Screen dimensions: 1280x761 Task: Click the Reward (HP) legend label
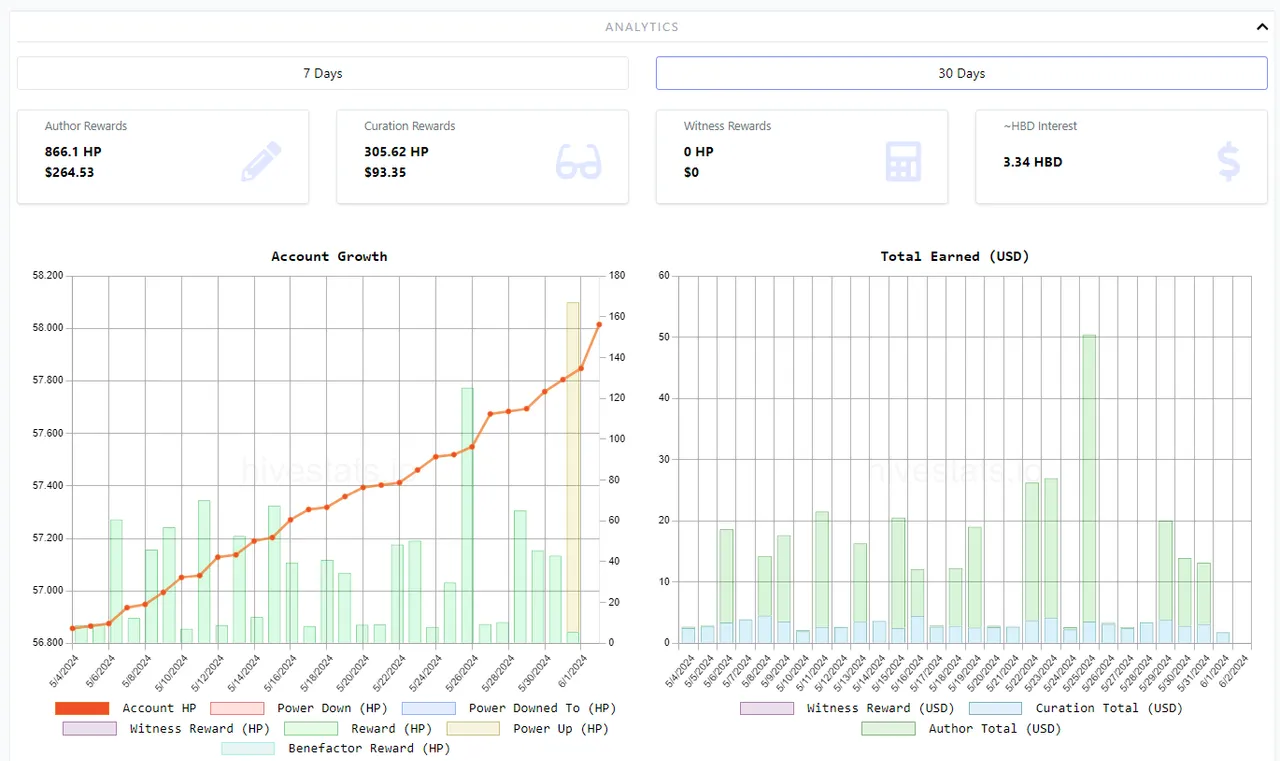pyautogui.click(x=391, y=729)
